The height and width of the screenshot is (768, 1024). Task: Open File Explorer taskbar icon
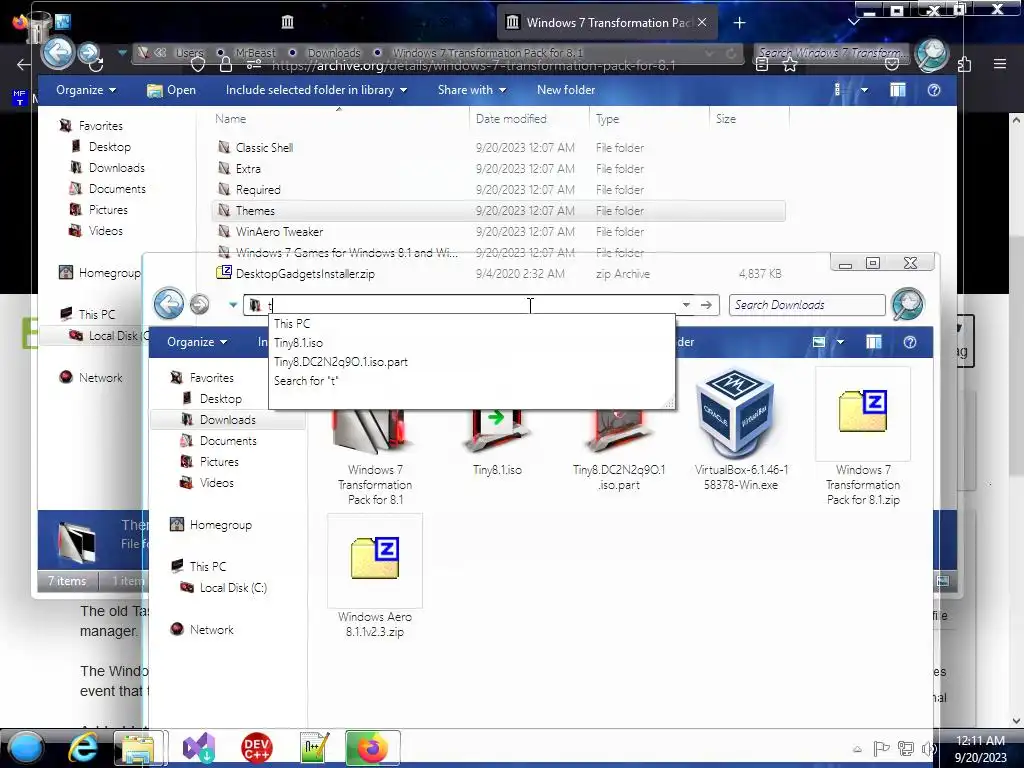[139, 748]
